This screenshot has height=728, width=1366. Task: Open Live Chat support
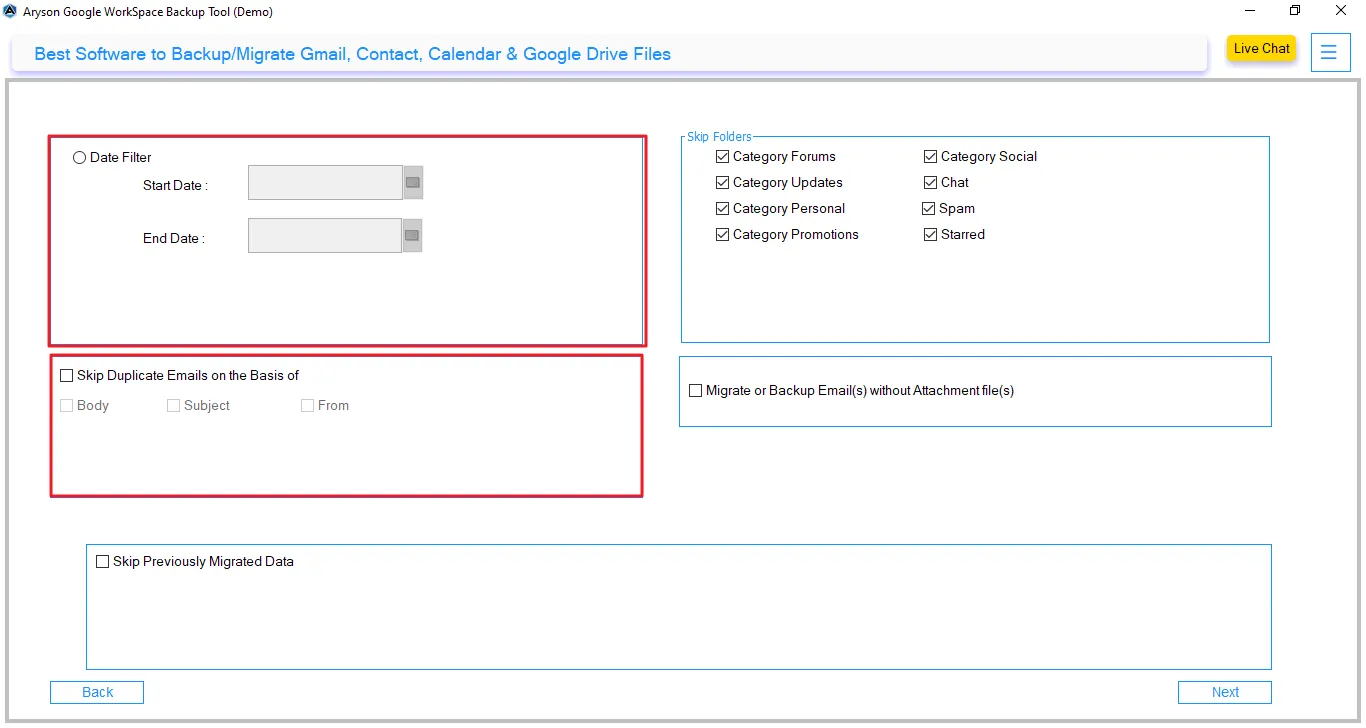click(1261, 48)
